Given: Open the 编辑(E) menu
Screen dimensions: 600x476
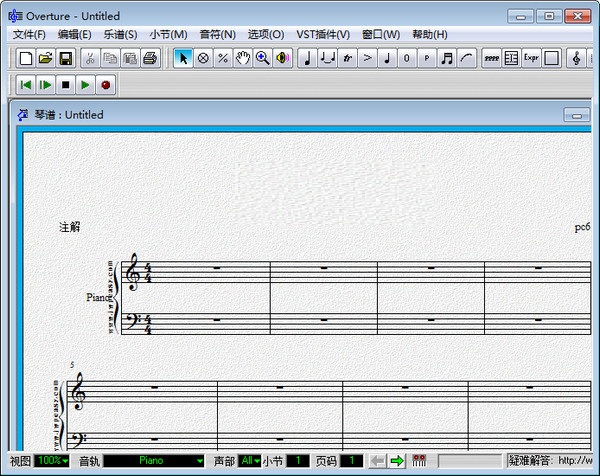Looking at the screenshot, I should point(75,35).
